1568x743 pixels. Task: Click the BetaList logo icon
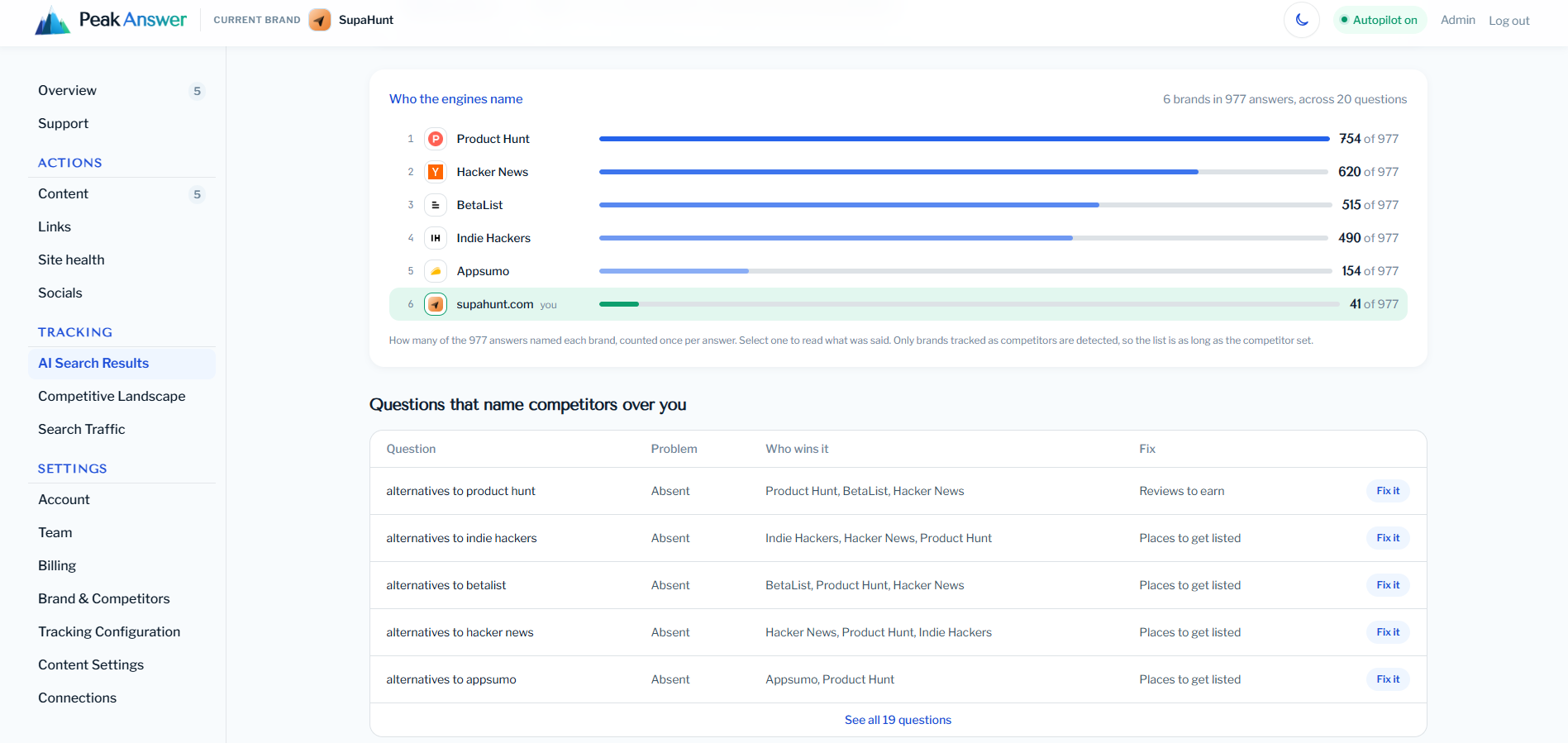(x=436, y=205)
